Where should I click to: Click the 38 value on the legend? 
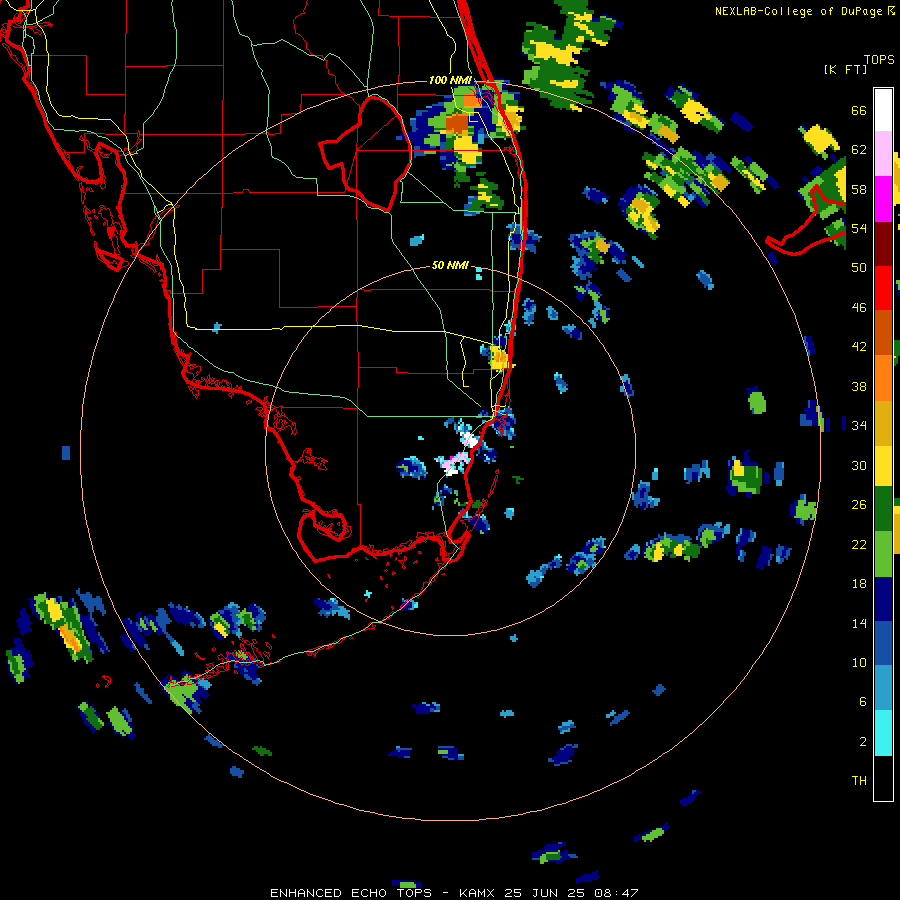point(859,386)
